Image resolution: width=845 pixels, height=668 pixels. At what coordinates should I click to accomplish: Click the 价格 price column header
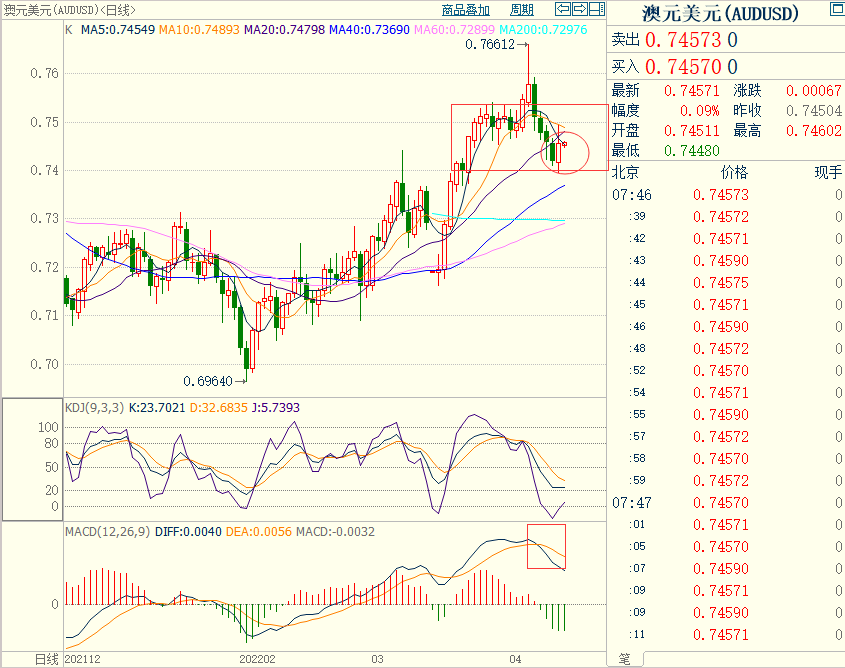tap(735, 172)
